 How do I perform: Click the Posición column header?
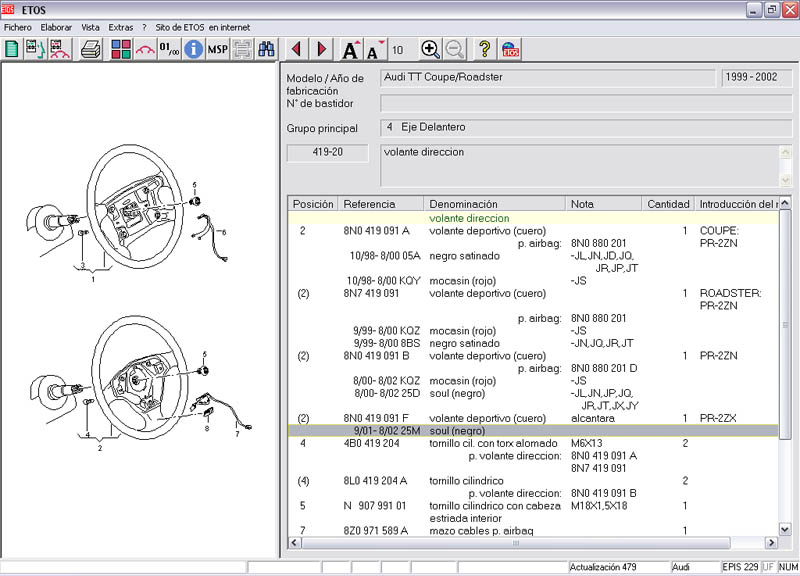[x=313, y=204]
